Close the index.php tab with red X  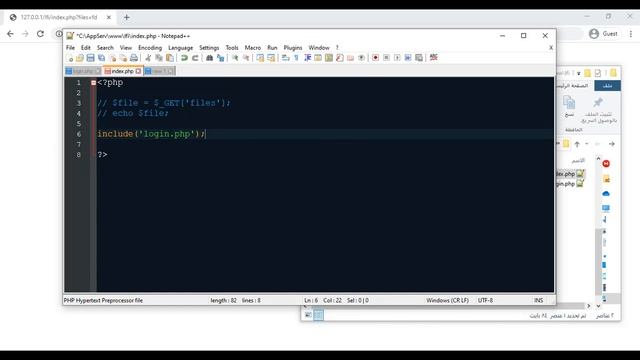point(138,71)
